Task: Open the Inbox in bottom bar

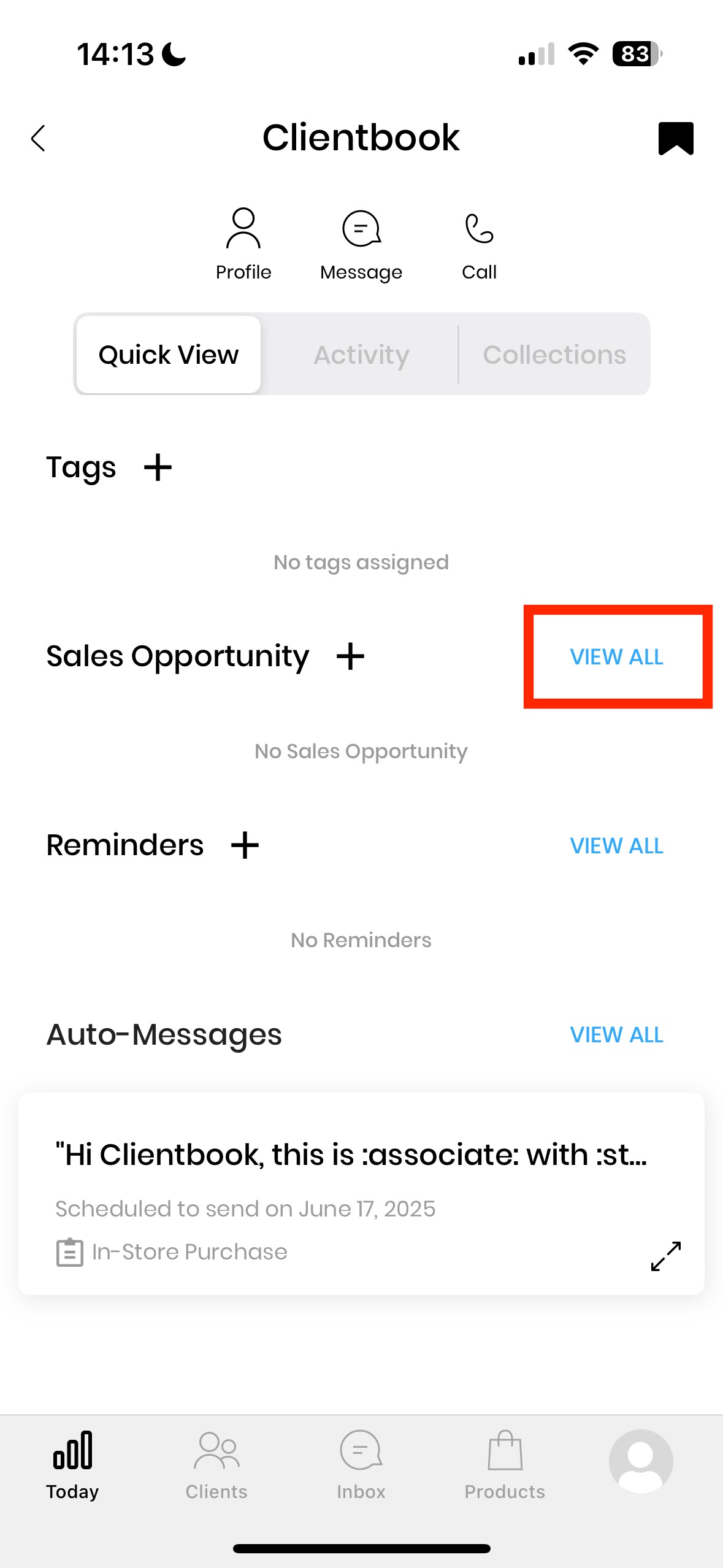Action: pyautogui.click(x=361, y=1465)
